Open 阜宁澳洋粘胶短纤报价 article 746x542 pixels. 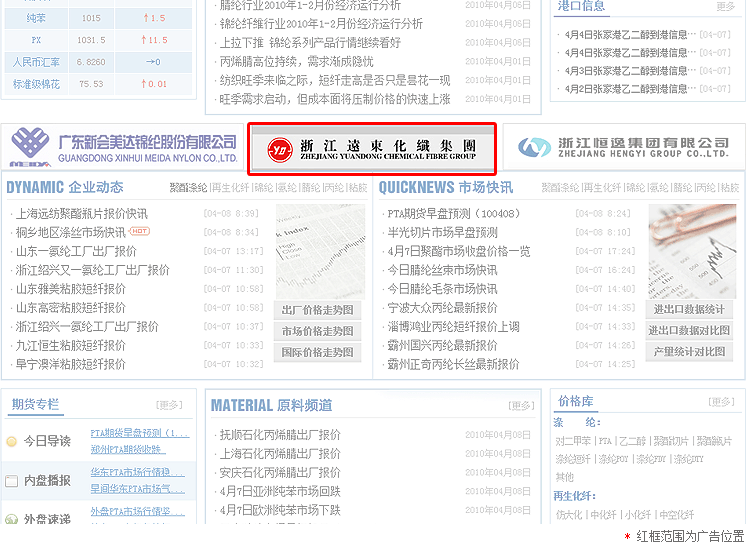[71, 364]
